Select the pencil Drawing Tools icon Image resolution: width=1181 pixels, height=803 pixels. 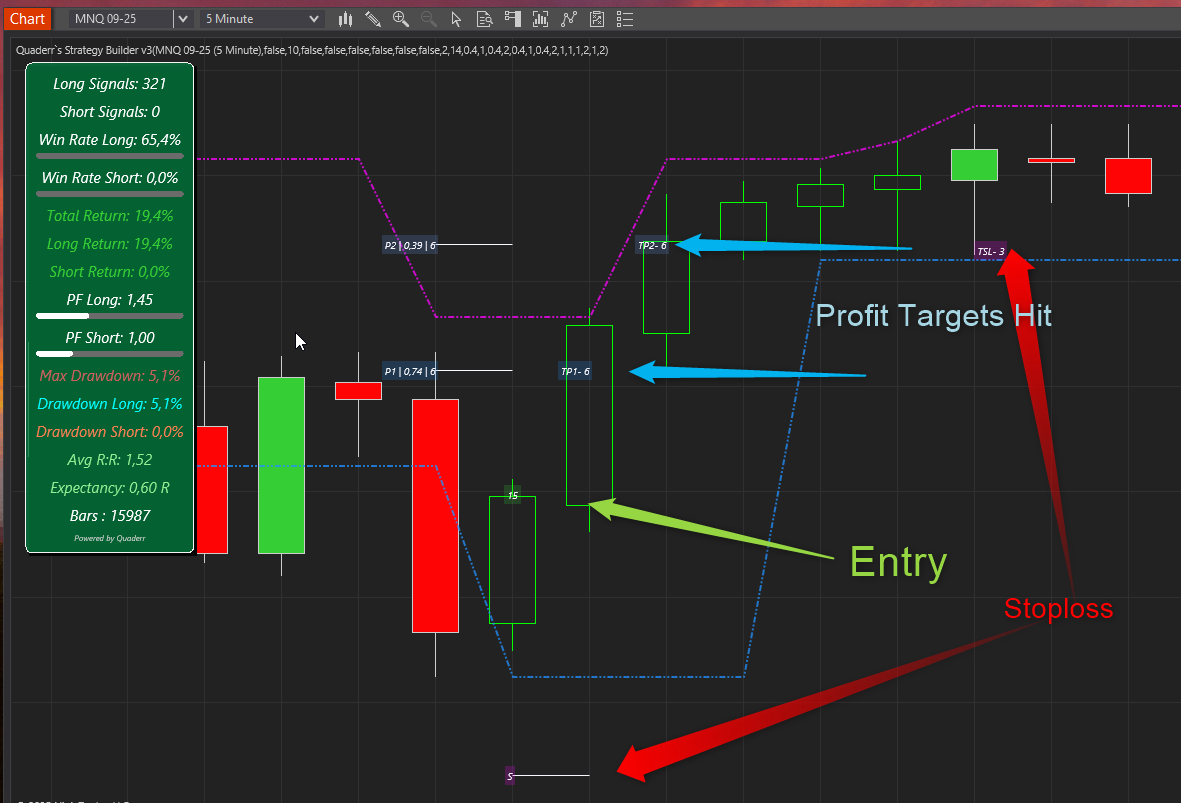coord(373,19)
